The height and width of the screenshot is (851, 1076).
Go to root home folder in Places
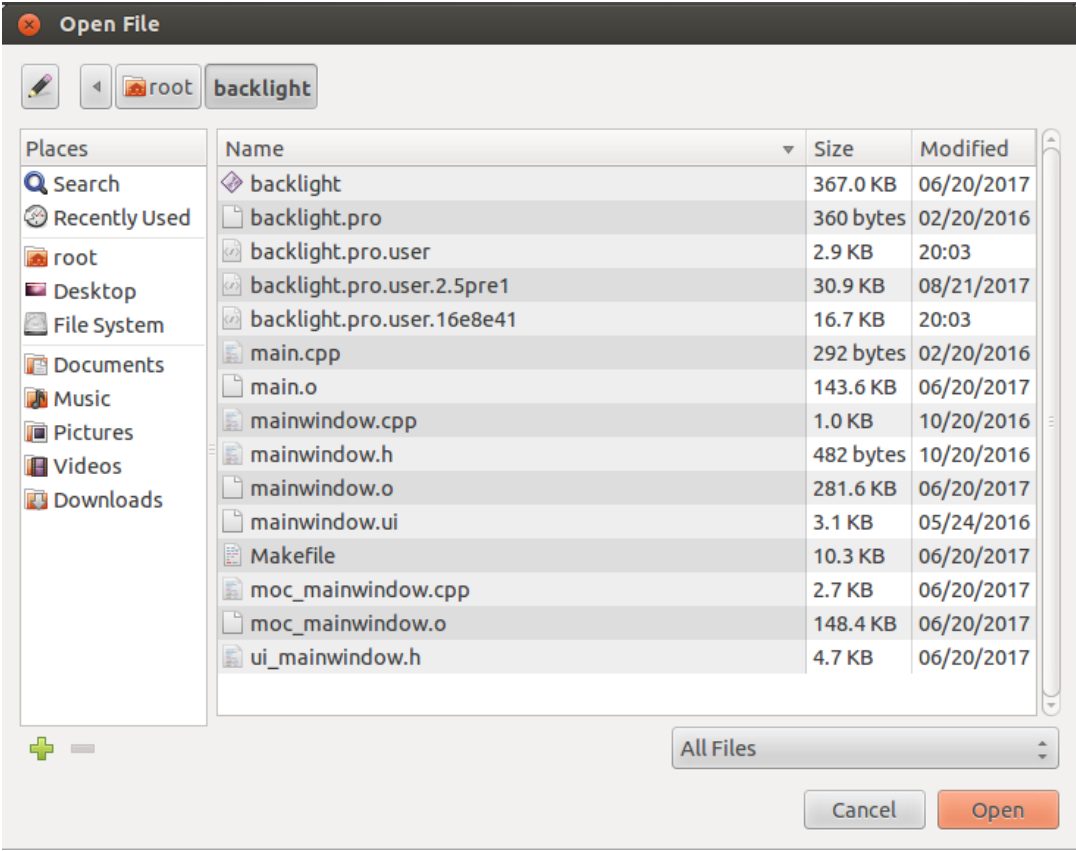click(113, 257)
